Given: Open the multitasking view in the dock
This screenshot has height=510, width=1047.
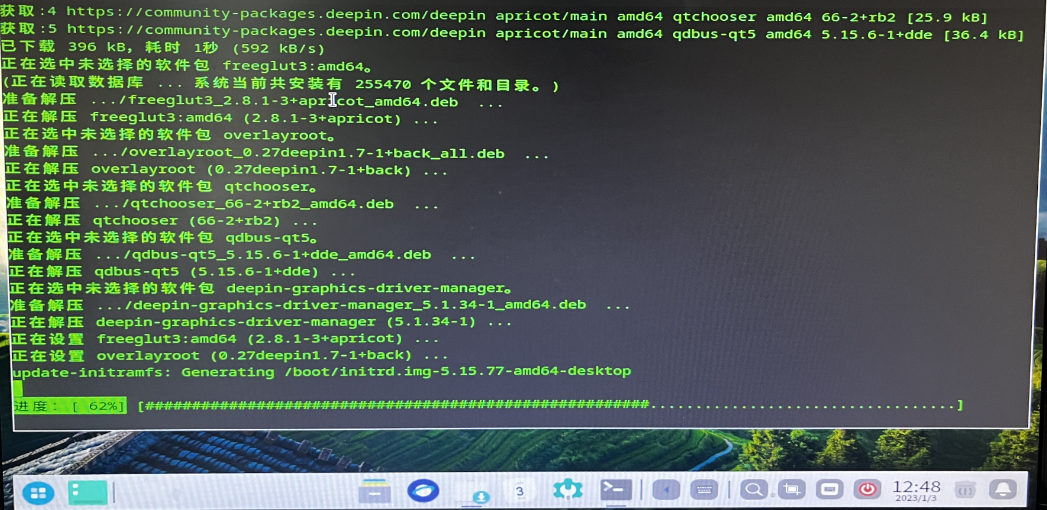Looking at the screenshot, I should point(87,492).
